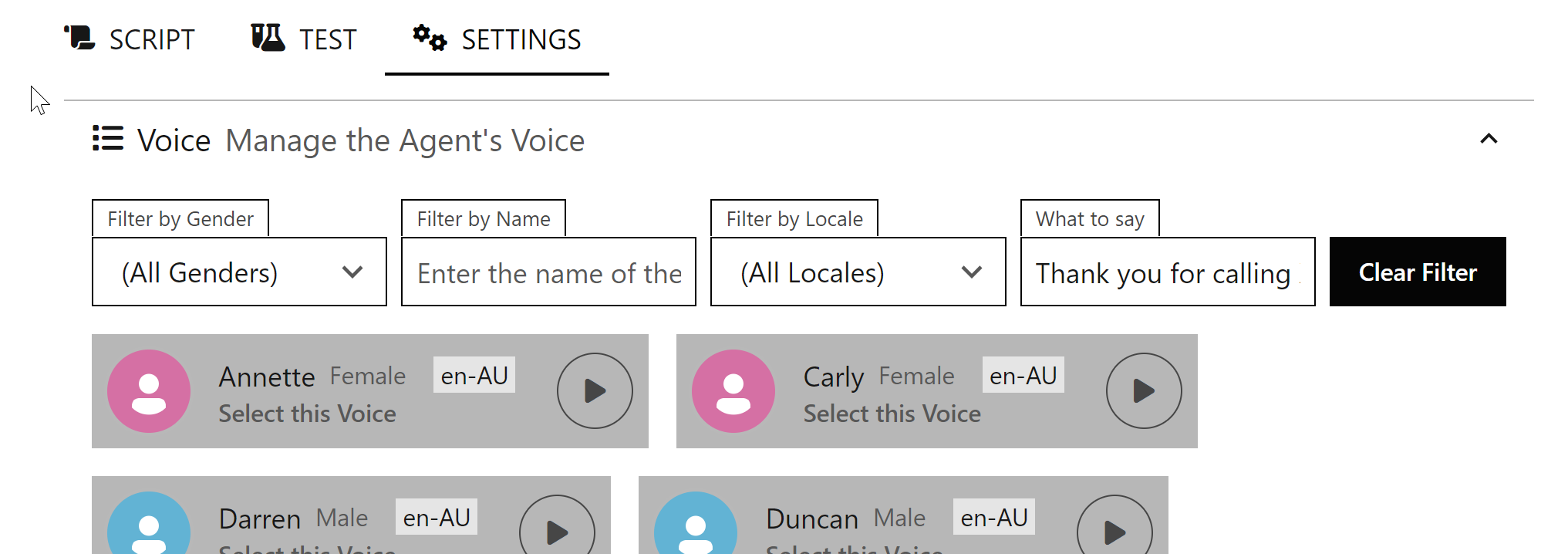This screenshot has width=1568, height=554.
Task: Collapse the Voice section chevron
Action: click(1489, 139)
